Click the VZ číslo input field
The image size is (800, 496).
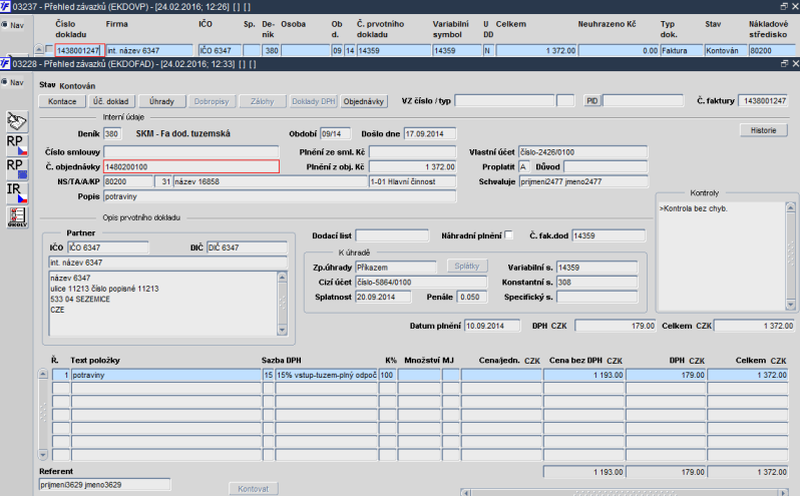click(504, 101)
